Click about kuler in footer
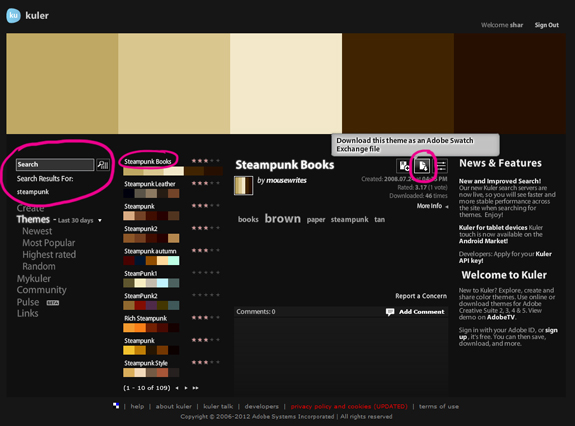The height and width of the screenshot is (426, 575). point(173,406)
